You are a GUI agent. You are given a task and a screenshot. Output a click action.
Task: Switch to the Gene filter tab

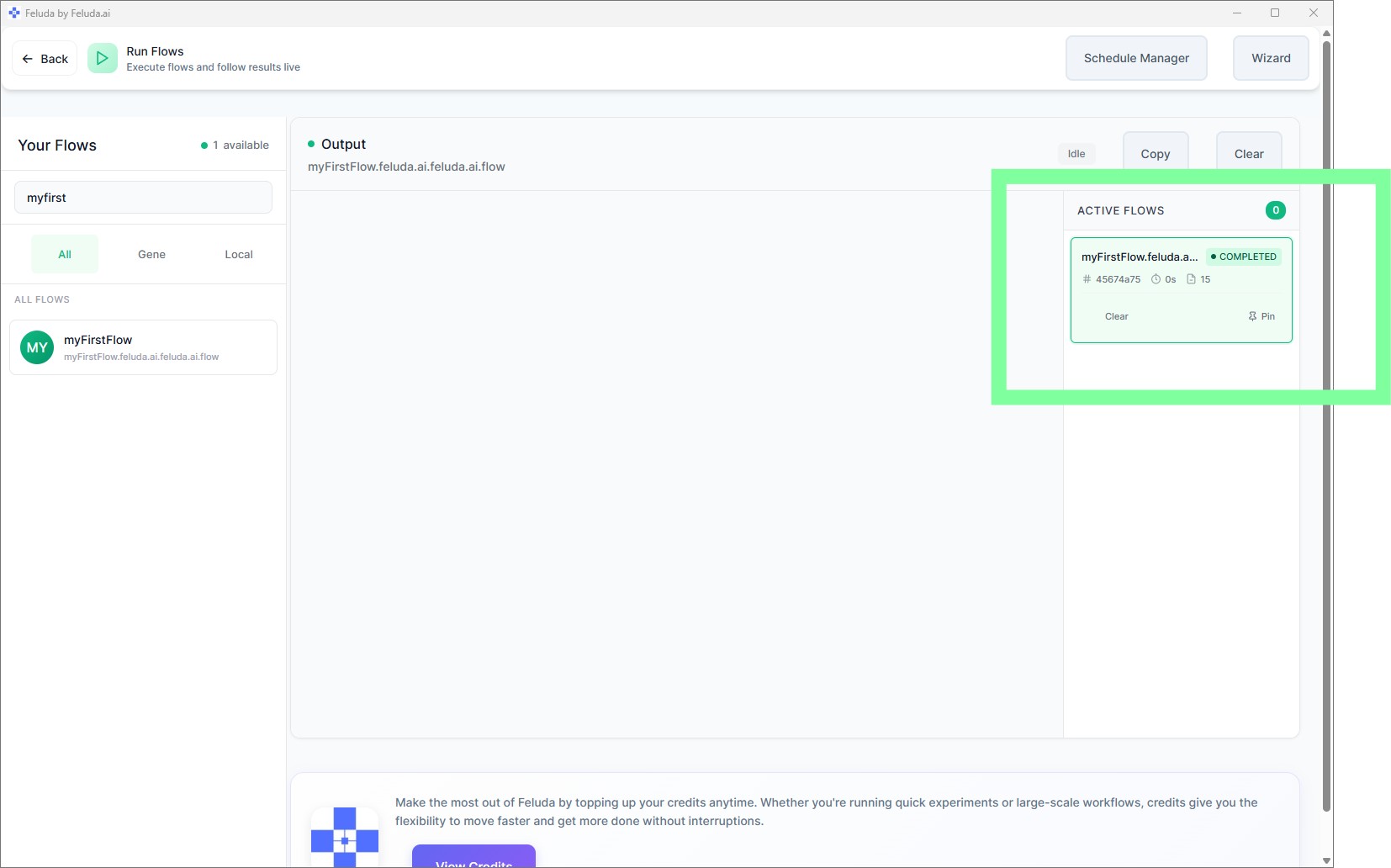[151, 253]
